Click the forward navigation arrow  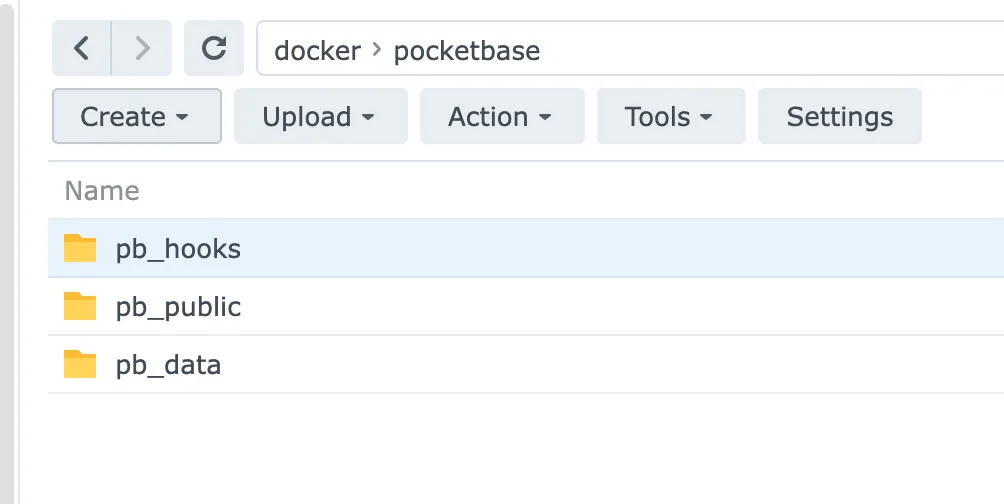pos(141,48)
